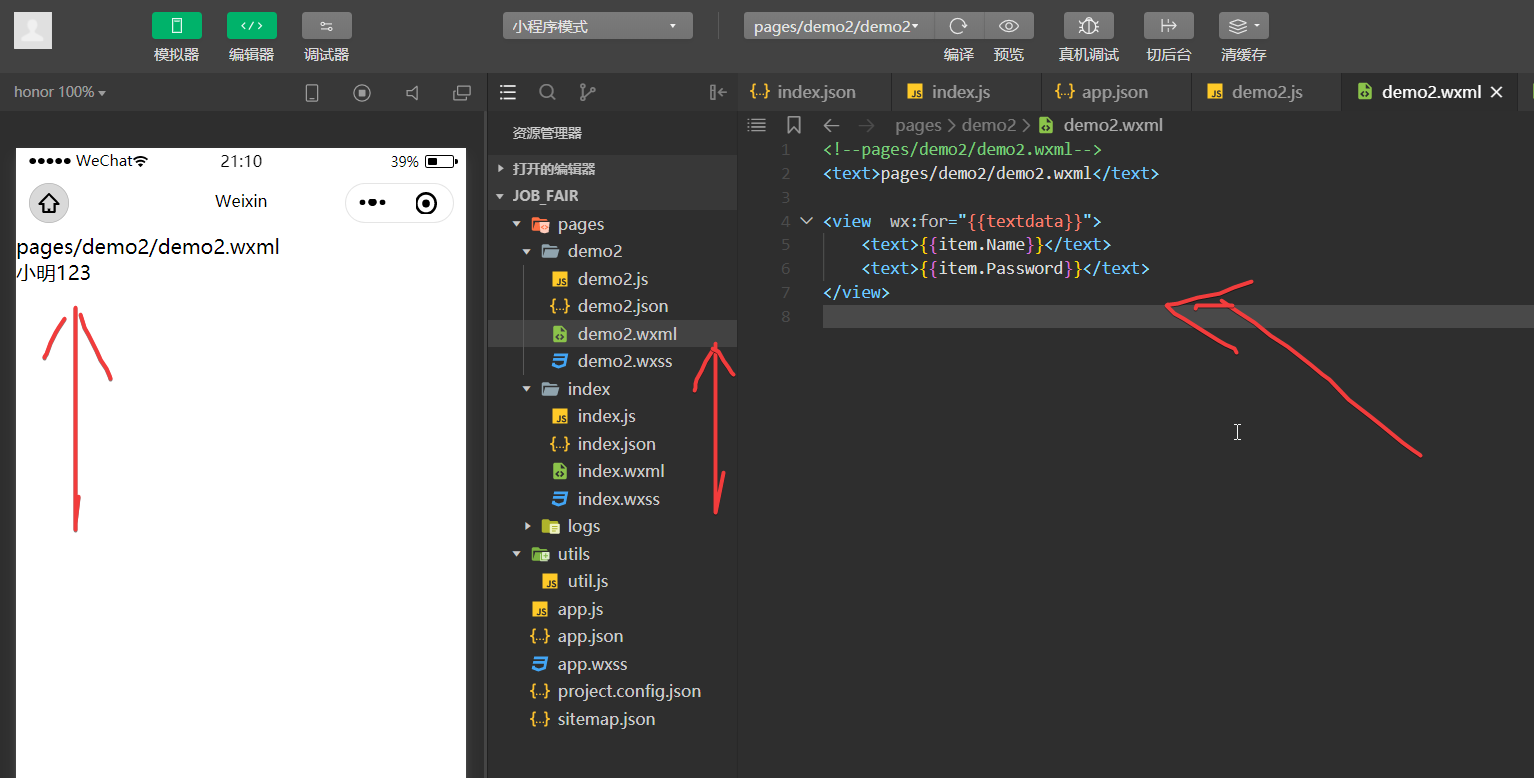Place cursor on editor line 8
Viewport: 1534px width, 778px height.
[x=1178, y=316]
